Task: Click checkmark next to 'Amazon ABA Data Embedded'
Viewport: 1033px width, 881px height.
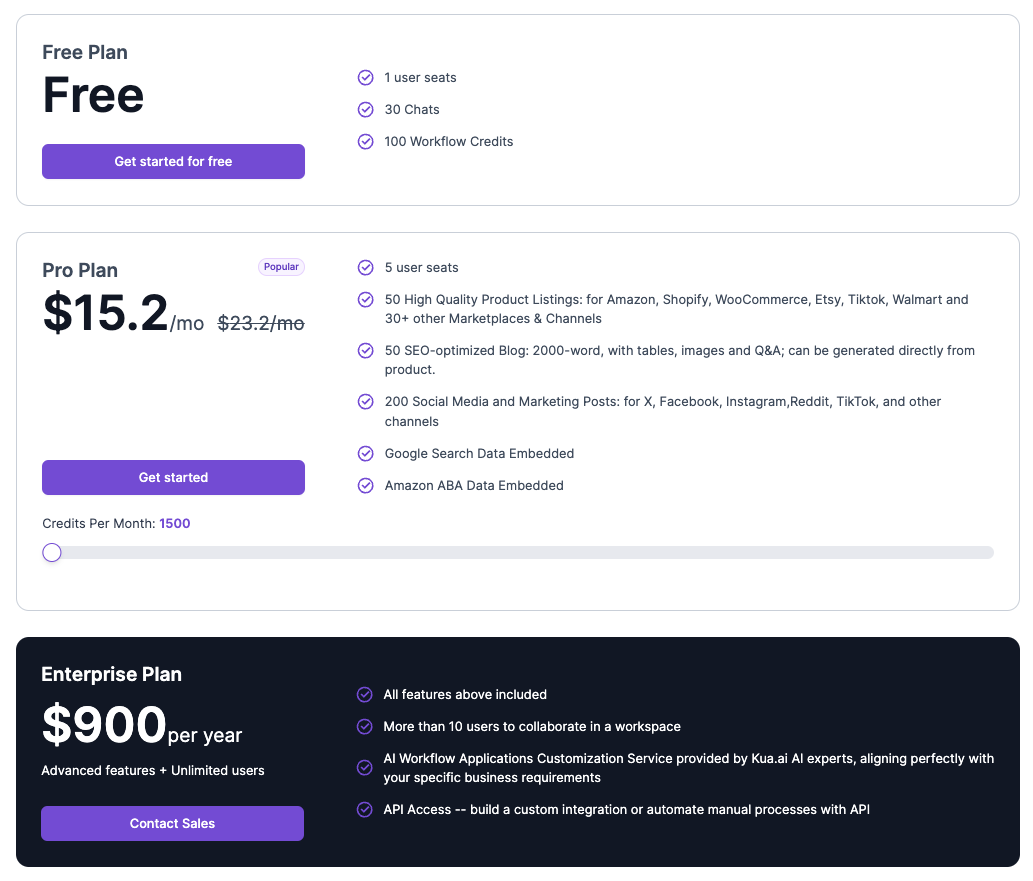Action: pyautogui.click(x=366, y=486)
